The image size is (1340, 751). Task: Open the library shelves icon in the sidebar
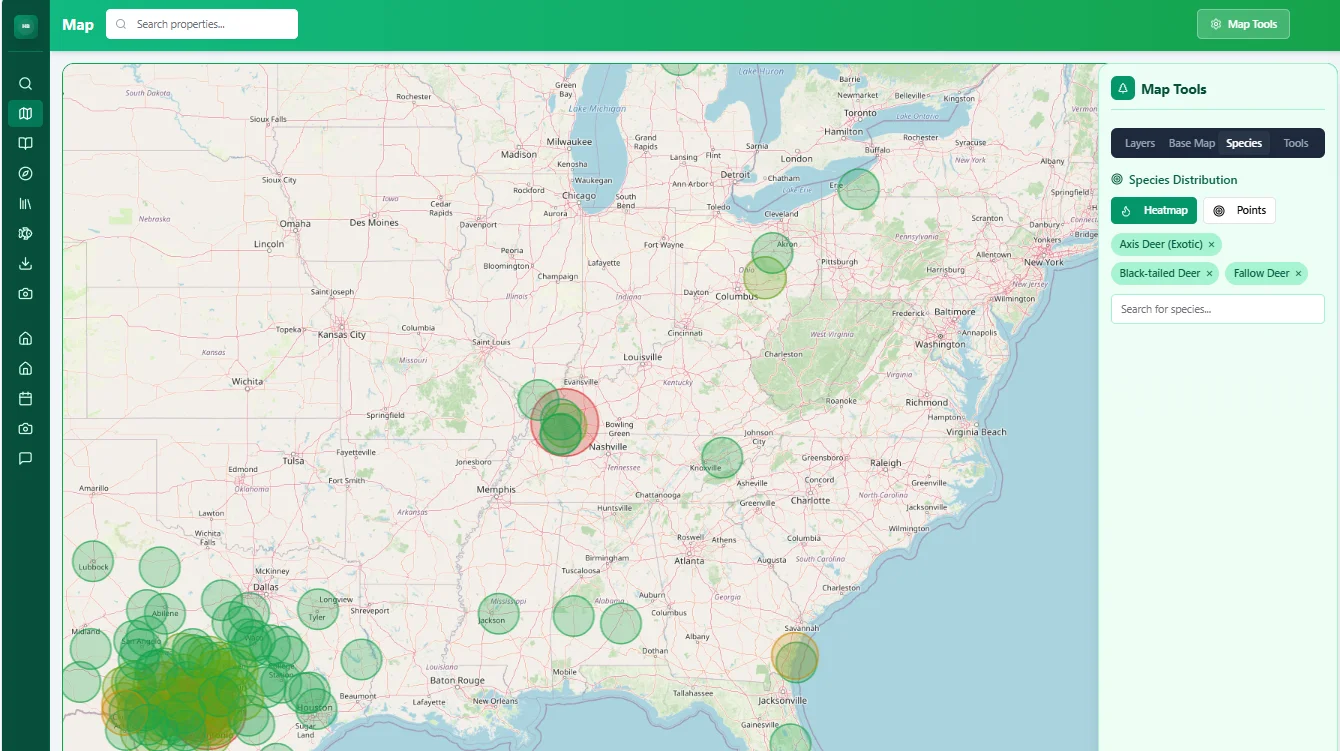(25, 204)
